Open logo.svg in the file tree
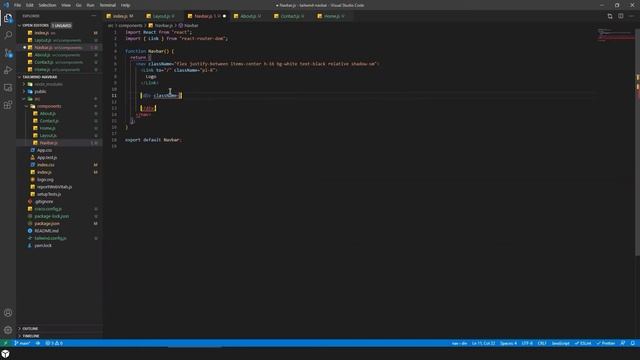 45,180
